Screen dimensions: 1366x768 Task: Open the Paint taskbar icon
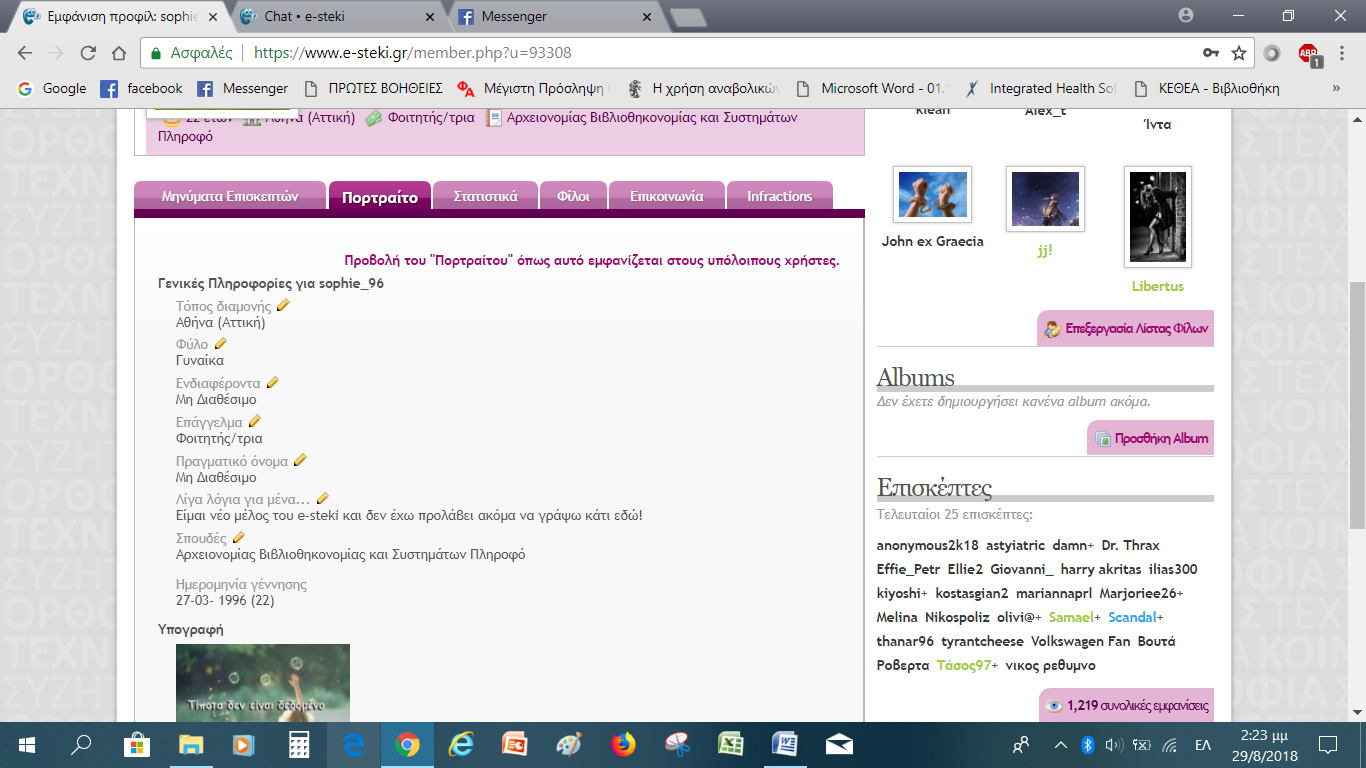pos(568,744)
